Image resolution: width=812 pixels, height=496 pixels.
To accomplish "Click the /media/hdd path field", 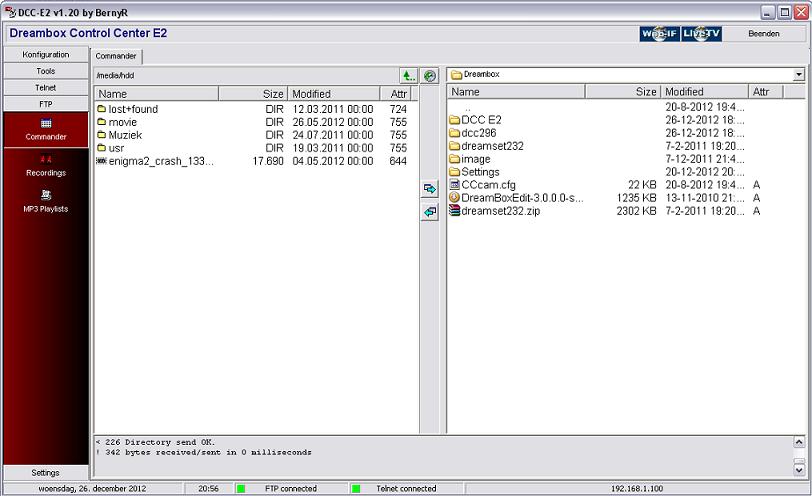I will pos(246,76).
